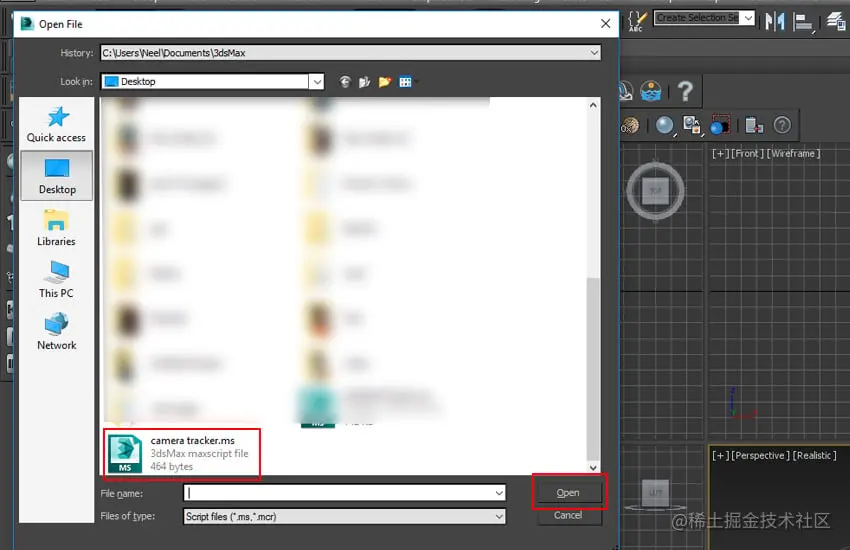Image resolution: width=850 pixels, height=550 pixels.
Task: Click the Open button in the dialog
Action: [568, 493]
